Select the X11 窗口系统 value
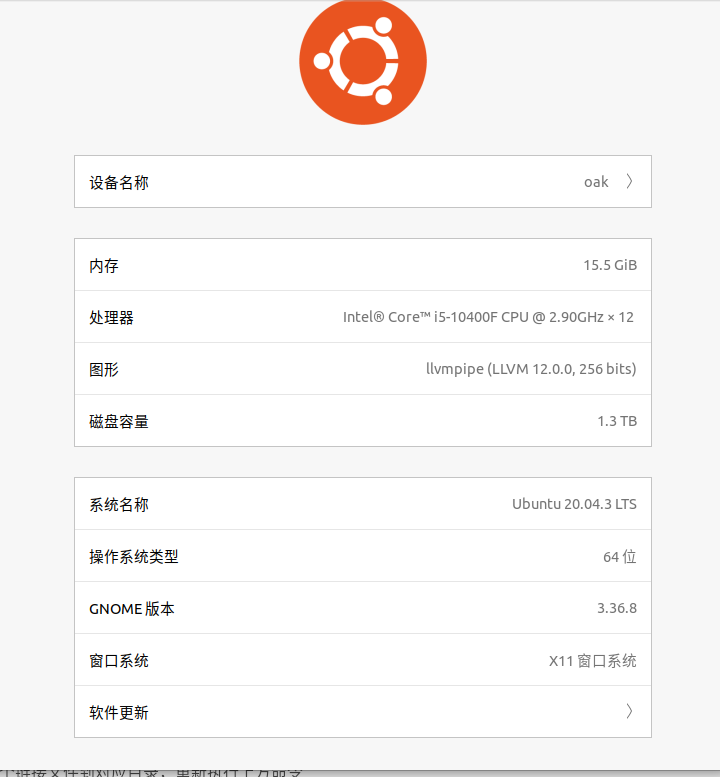720x777 pixels. pyautogui.click(x=593, y=661)
